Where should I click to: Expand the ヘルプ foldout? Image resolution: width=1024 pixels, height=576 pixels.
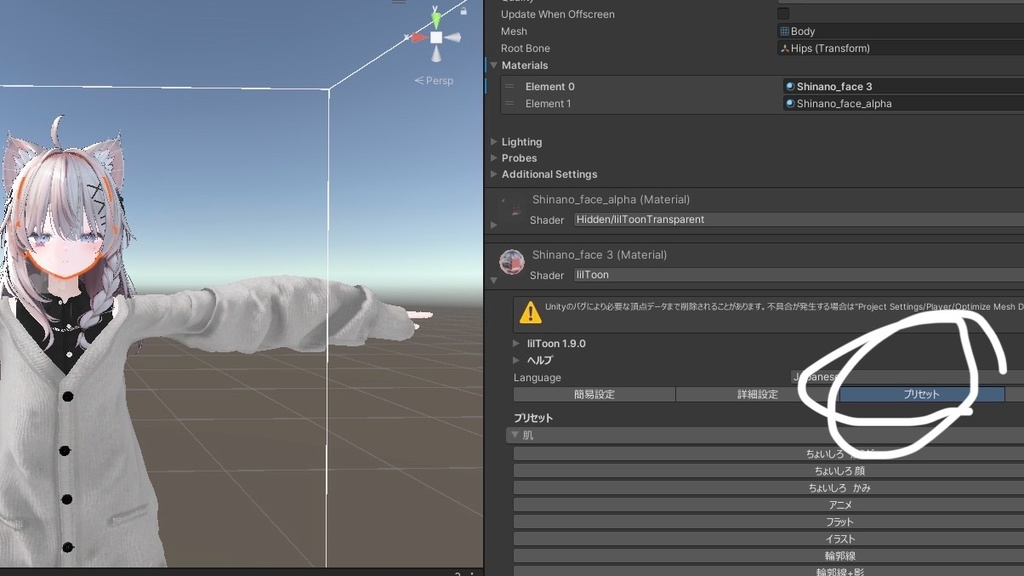click(x=516, y=360)
